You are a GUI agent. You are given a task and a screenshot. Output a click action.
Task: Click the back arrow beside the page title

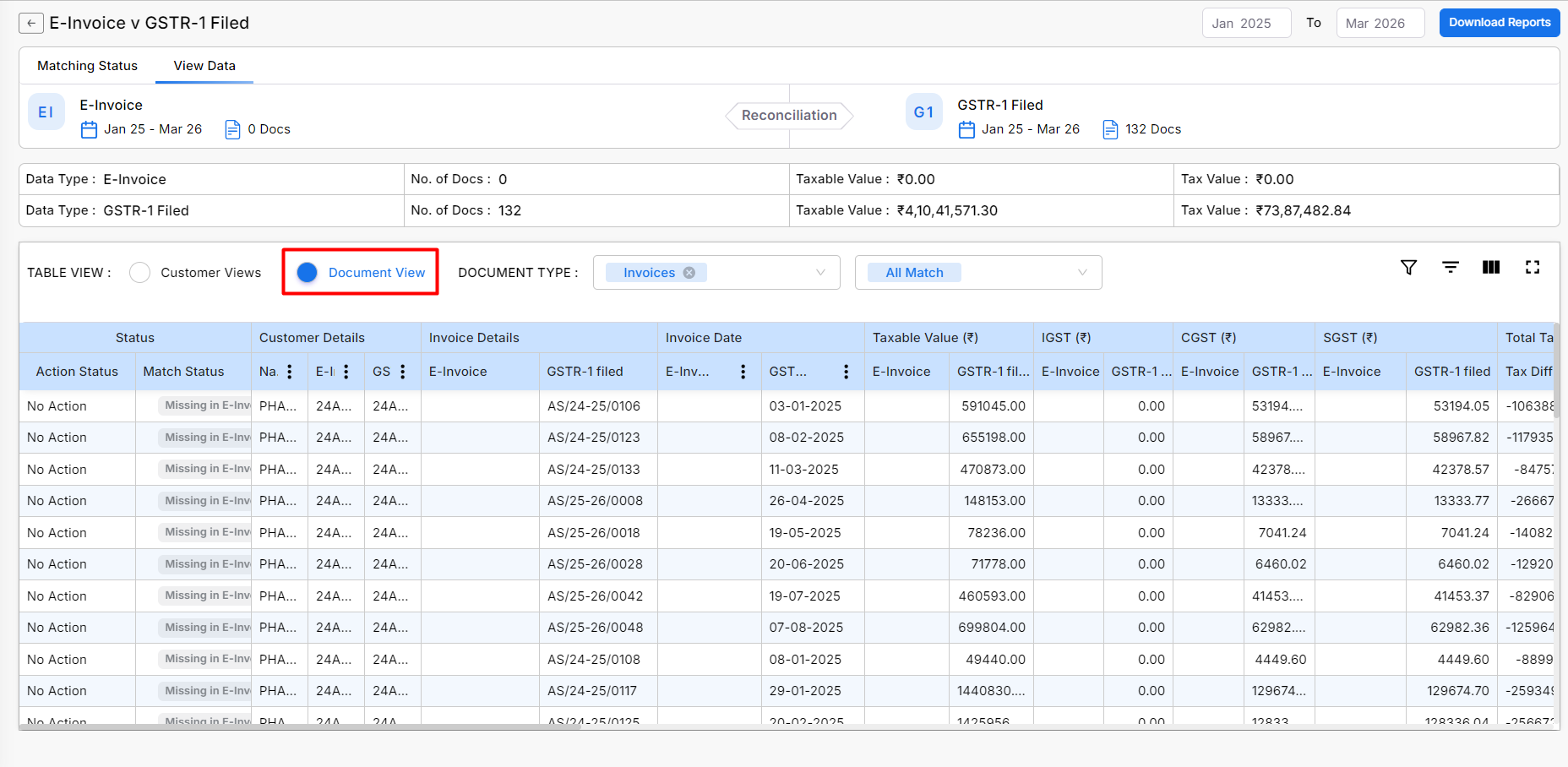pos(31,24)
